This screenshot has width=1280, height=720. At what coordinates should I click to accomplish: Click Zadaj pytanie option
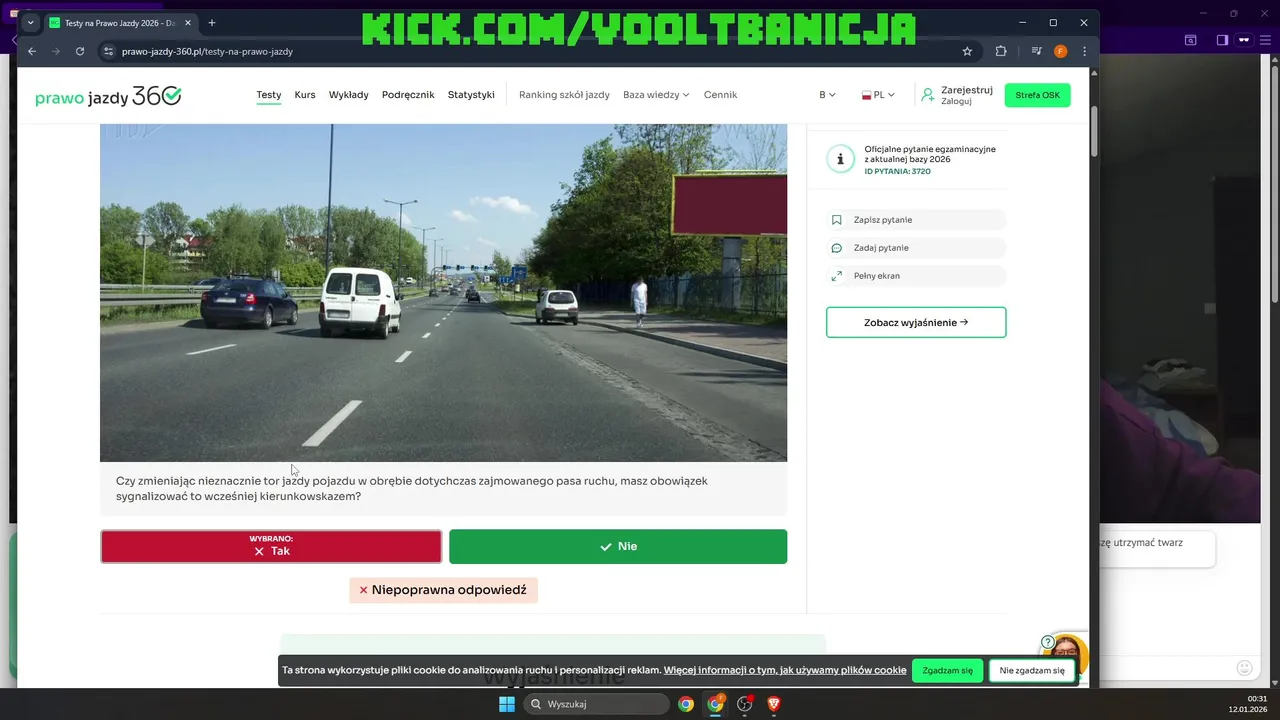pyautogui.click(x=916, y=248)
